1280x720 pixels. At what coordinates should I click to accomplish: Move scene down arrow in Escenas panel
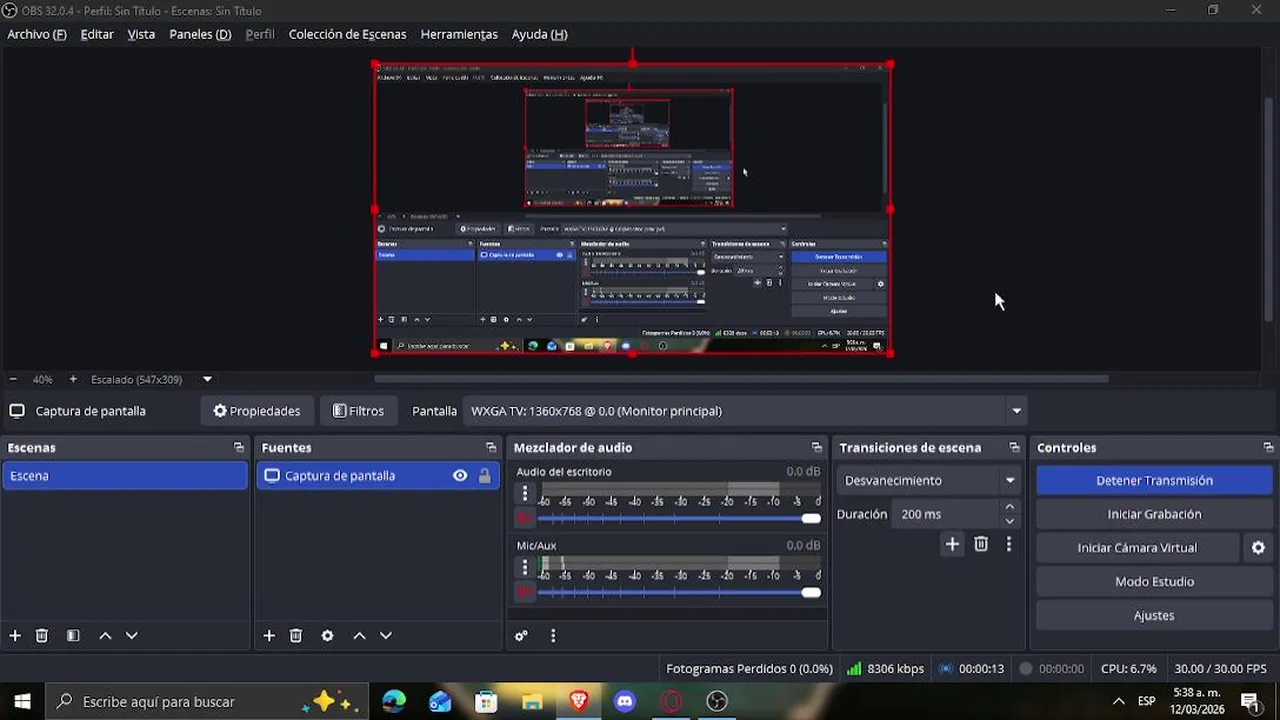(131, 636)
